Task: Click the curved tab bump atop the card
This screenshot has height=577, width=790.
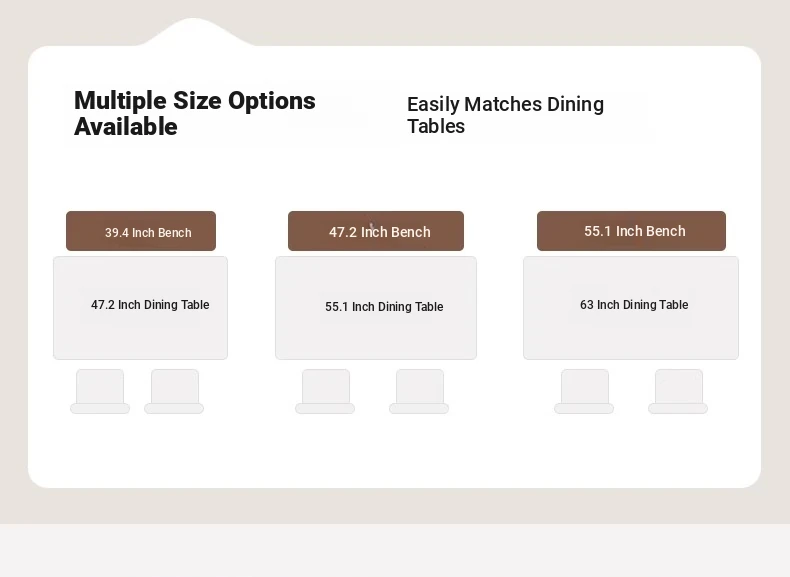Action: pyautogui.click(x=194, y=32)
